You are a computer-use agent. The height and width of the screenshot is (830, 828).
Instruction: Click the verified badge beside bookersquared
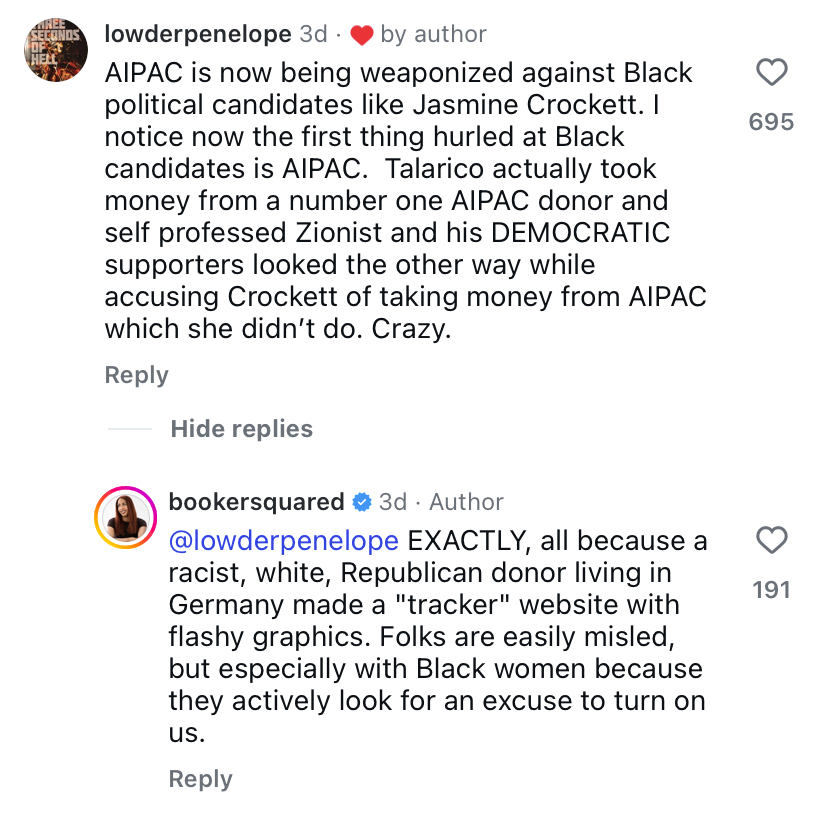click(363, 502)
